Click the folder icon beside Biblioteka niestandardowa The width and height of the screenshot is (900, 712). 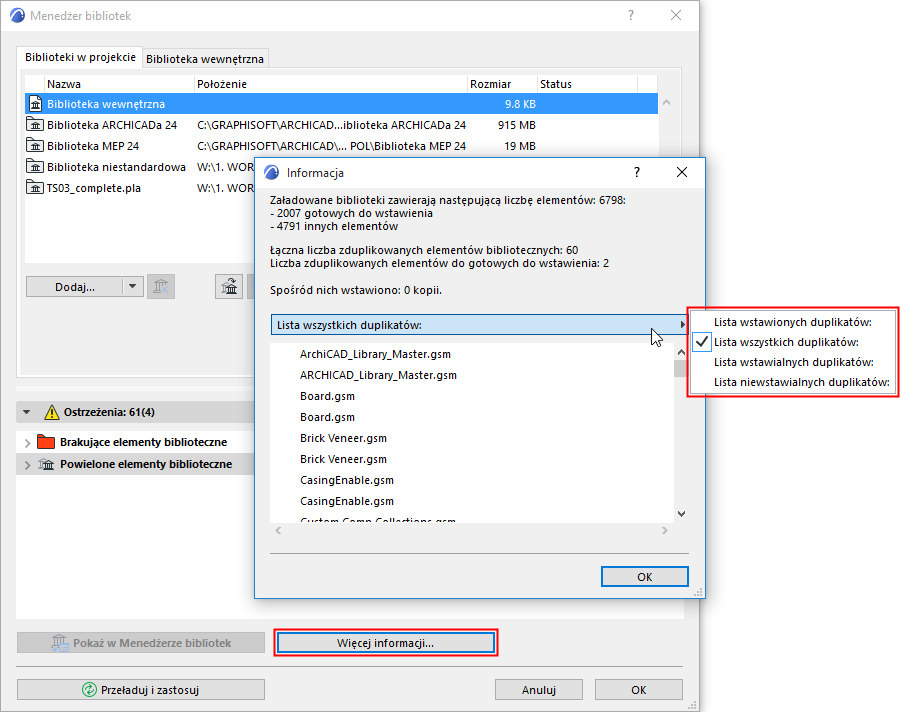35,167
